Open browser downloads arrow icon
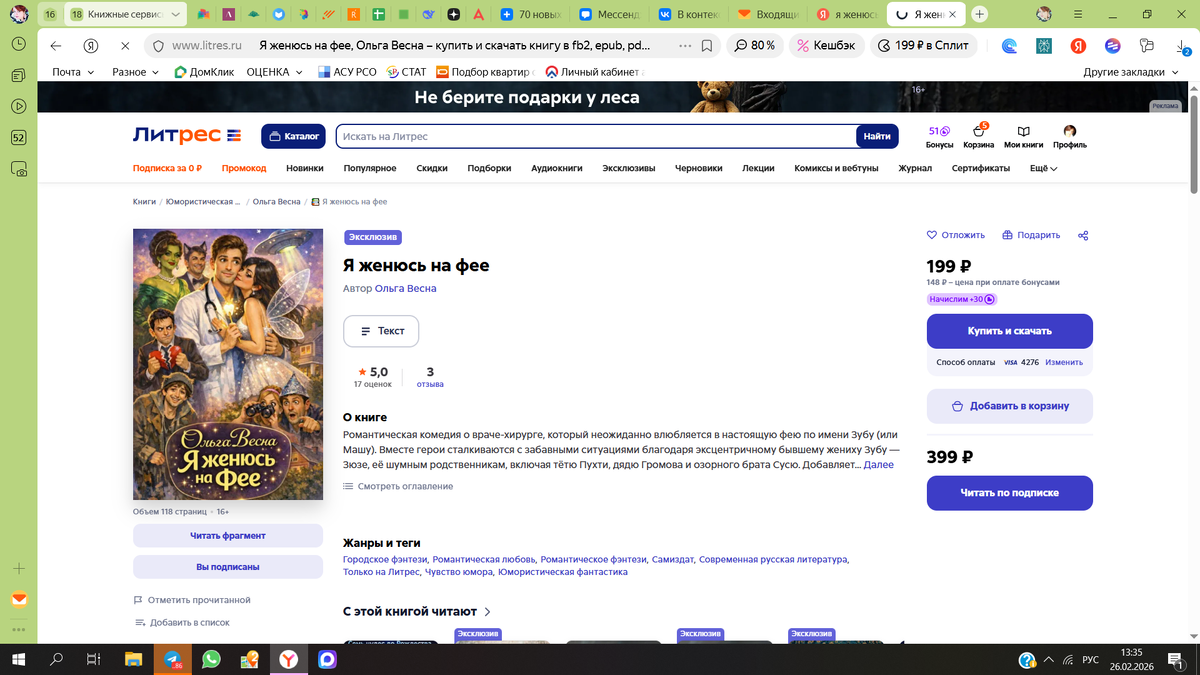The image size is (1200, 675). click(x=1183, y=46)
